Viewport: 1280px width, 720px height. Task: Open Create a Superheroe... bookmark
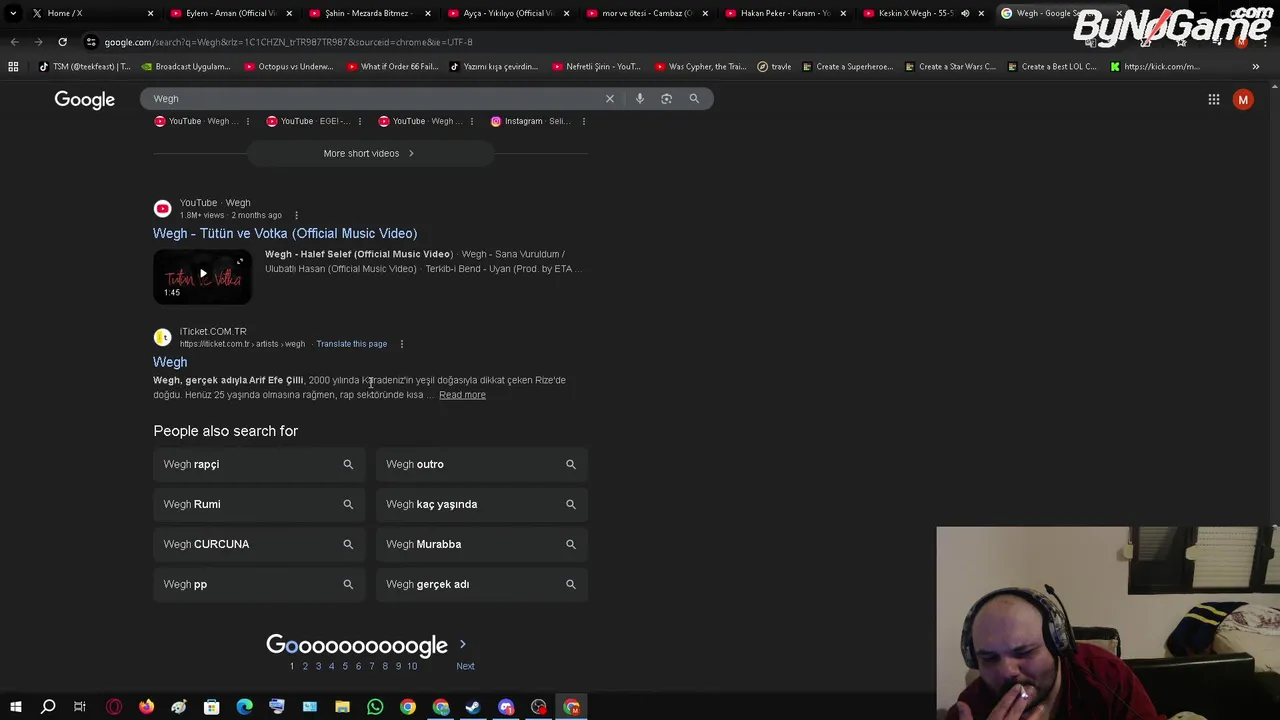point(848,67)
